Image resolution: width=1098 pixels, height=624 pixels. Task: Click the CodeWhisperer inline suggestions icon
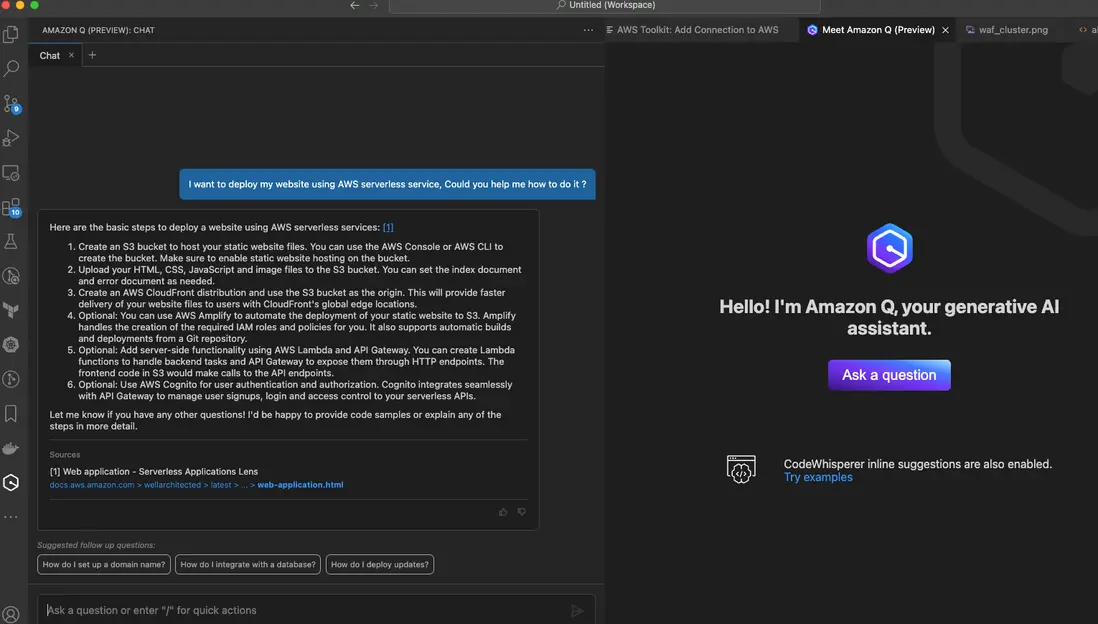(x=741, y=469)
